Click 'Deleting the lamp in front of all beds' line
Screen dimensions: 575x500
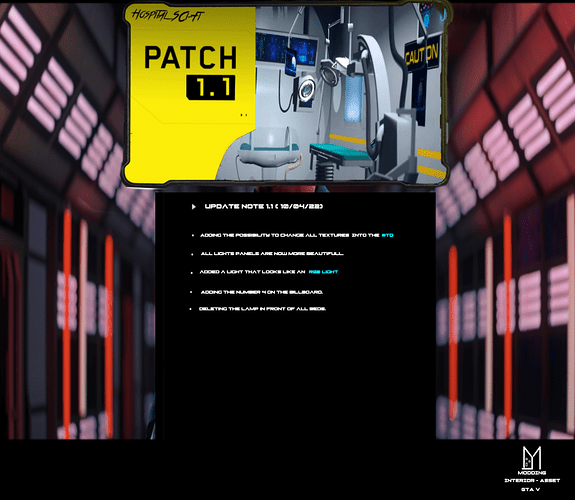tap(262, 309)
